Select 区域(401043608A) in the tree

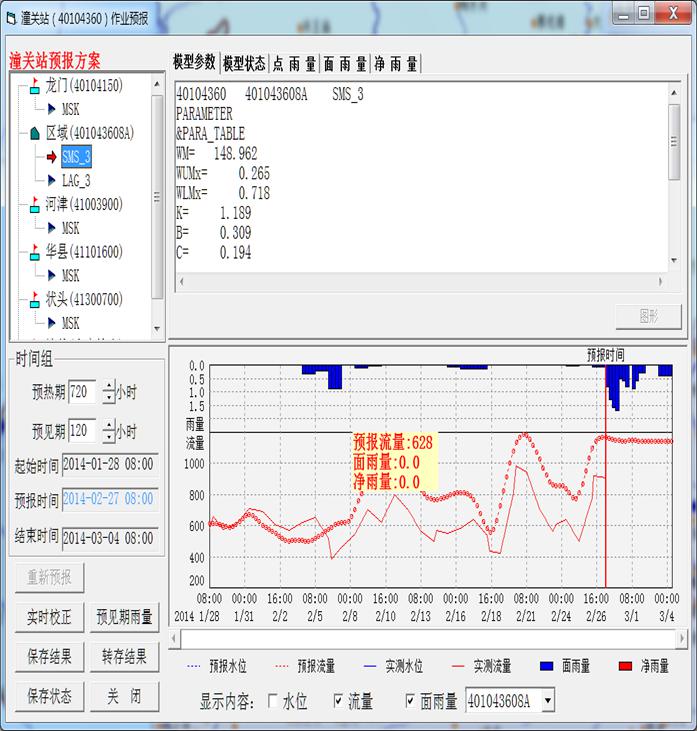click(90, 133)
